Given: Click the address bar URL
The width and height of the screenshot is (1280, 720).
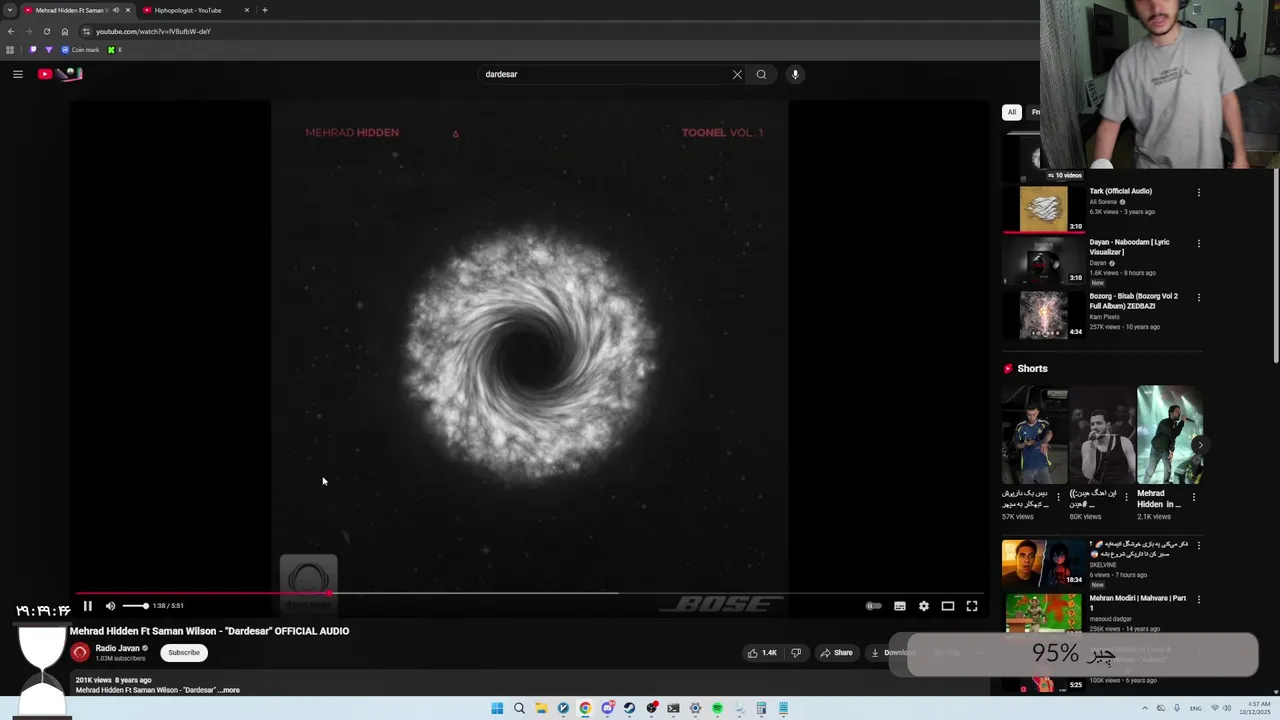Looking at the screenshot, I should tap(153, 31).
